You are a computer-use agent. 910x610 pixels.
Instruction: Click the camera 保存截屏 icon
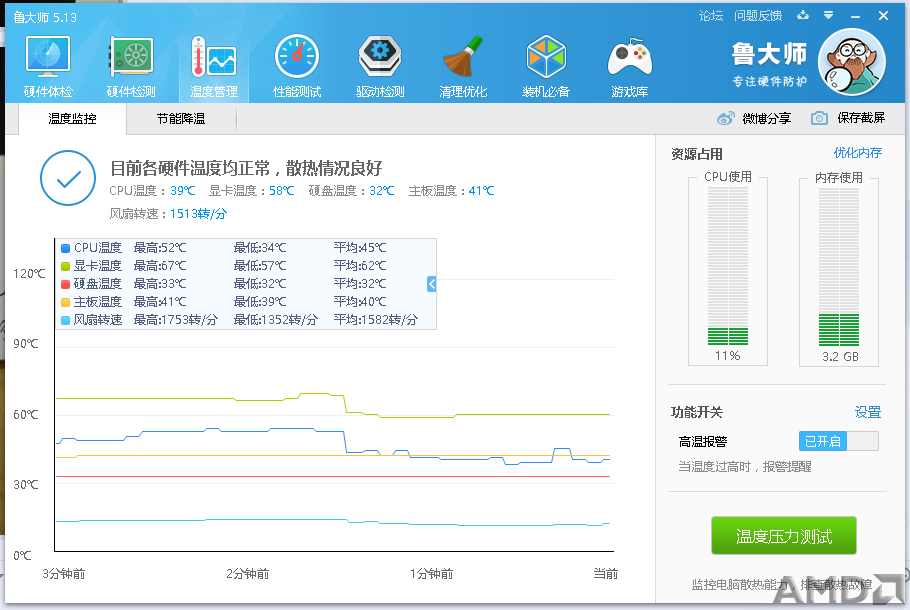point(819,118)
